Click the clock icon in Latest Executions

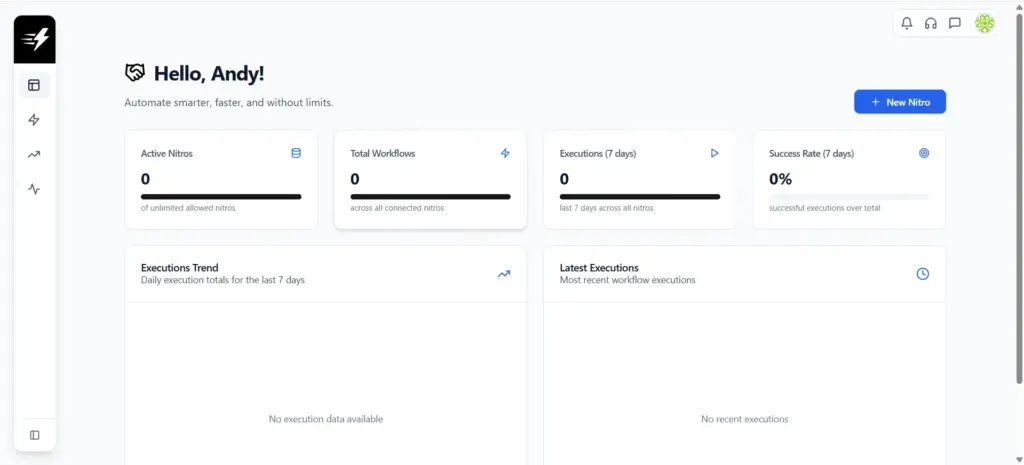923,274
